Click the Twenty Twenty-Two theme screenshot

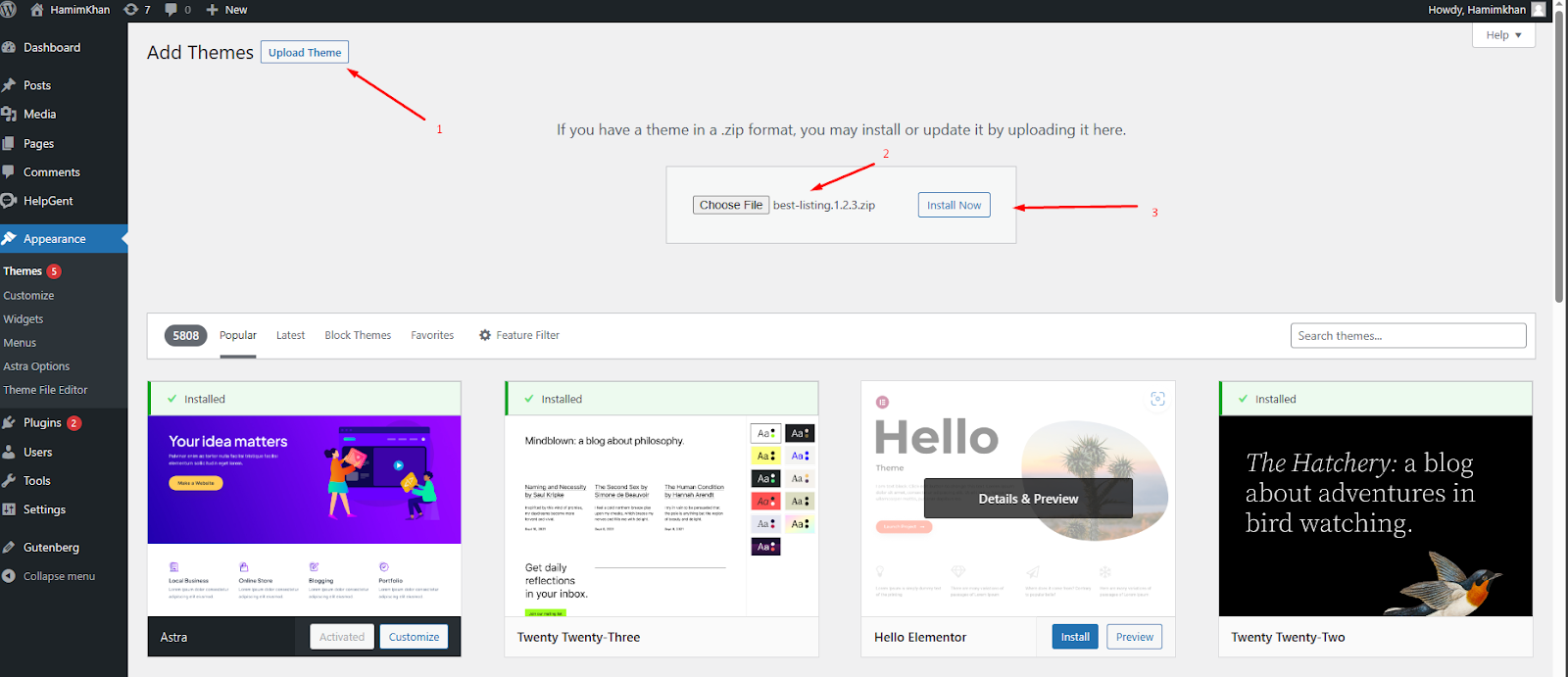click(1375, 515)
